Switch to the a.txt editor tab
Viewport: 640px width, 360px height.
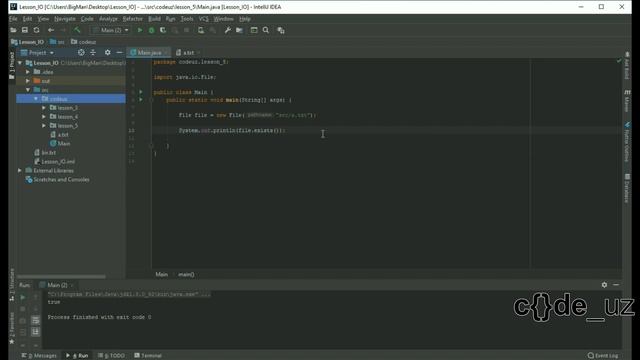188,53
